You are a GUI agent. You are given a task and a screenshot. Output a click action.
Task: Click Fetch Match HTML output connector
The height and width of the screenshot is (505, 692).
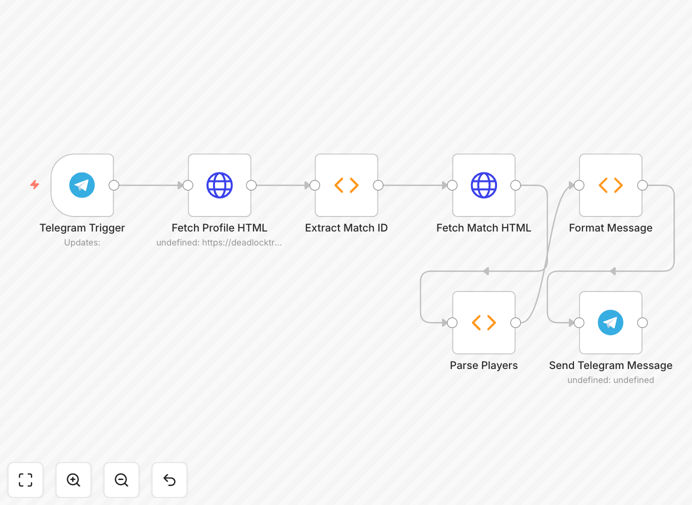pyautogui.click(x=515, y=185)
